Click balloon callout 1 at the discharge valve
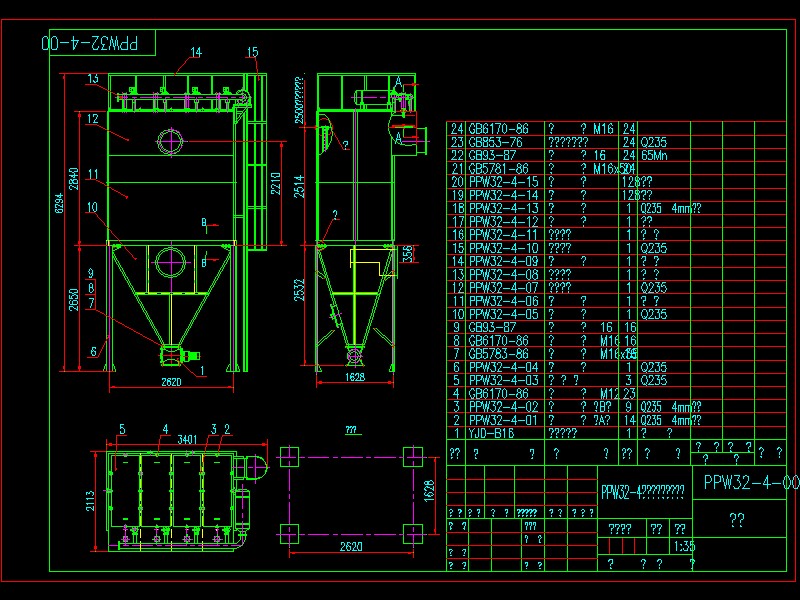Screen dimensions: 800x600 pos(201,369)
